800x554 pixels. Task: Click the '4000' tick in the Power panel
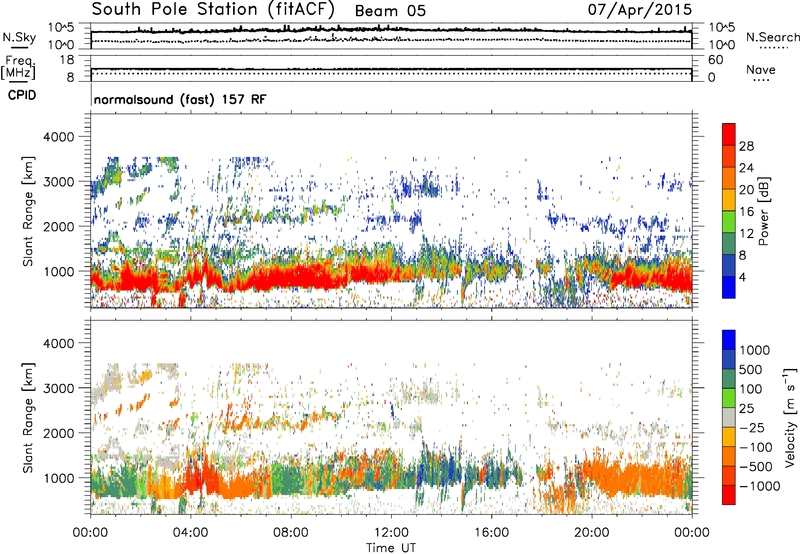(59, 137)
